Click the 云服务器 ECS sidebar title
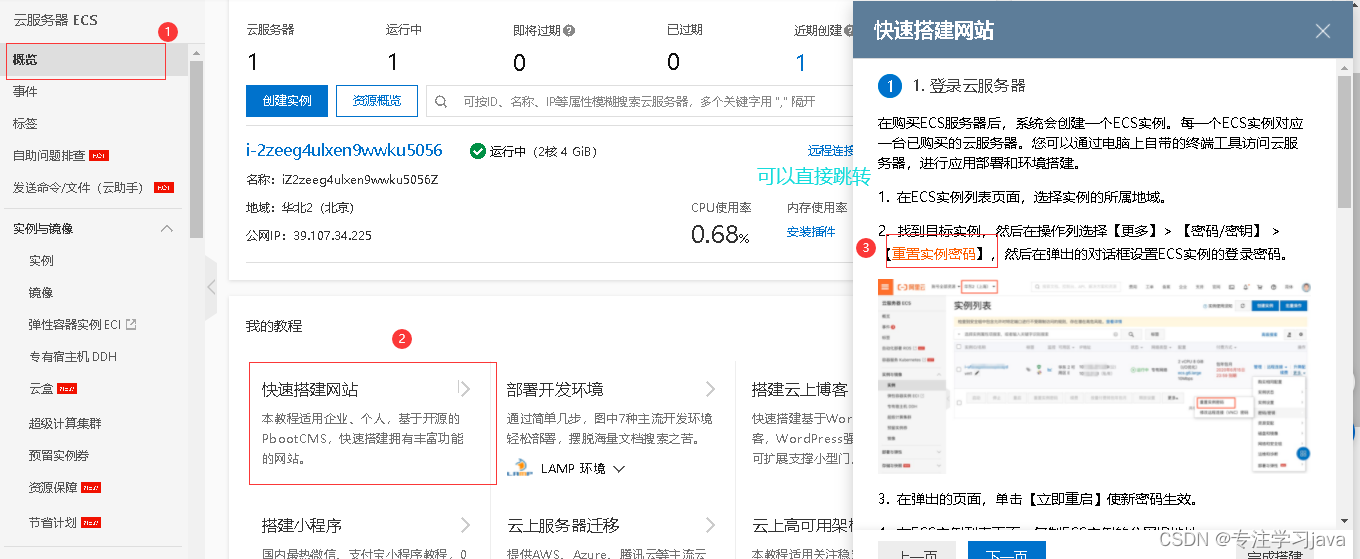The width and height of the screenshot is (1360, 559). [x=55, y=20]
